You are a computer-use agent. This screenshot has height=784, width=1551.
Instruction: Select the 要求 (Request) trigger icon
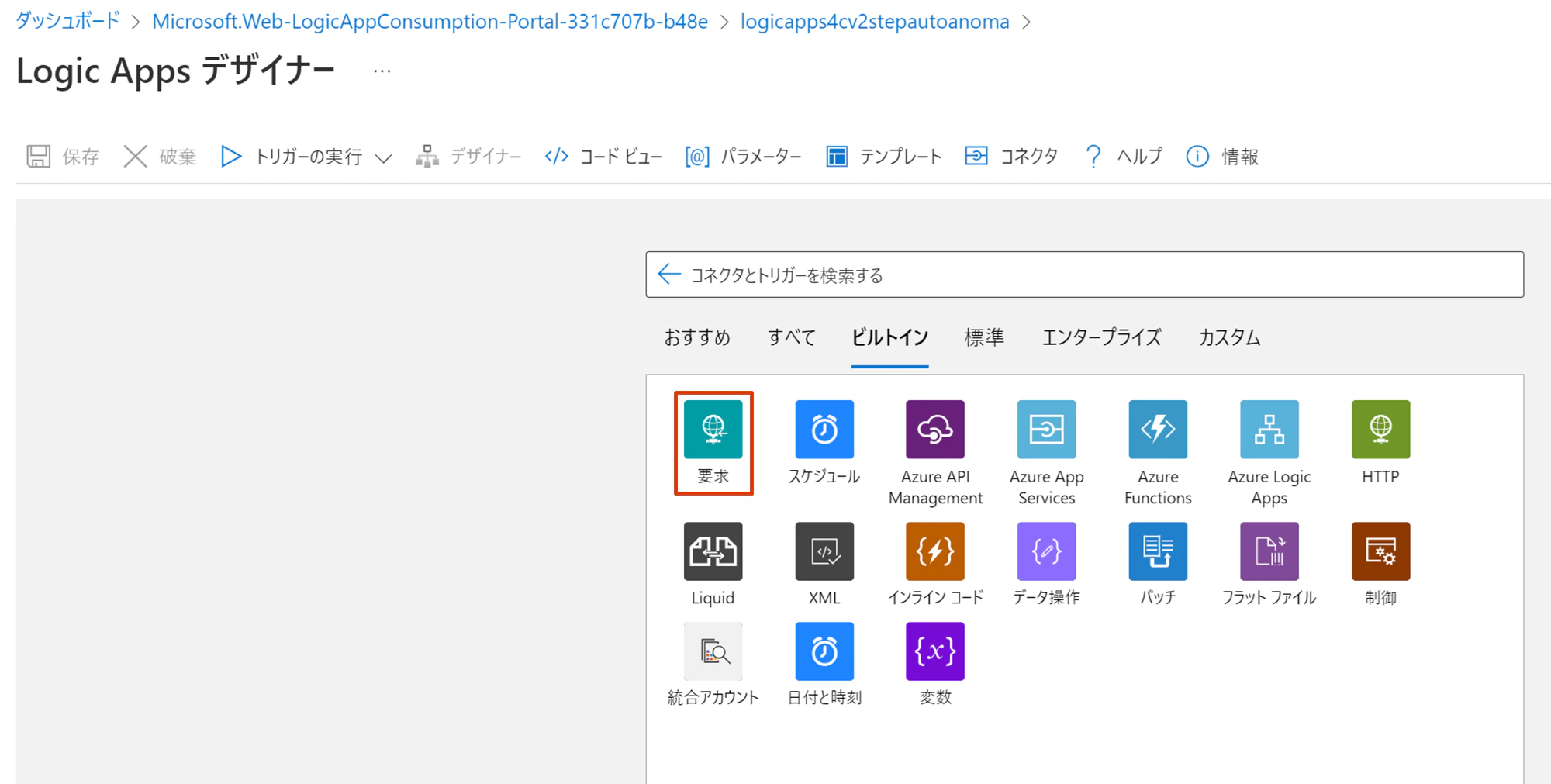pyautogui.click(x=713, y=429)
